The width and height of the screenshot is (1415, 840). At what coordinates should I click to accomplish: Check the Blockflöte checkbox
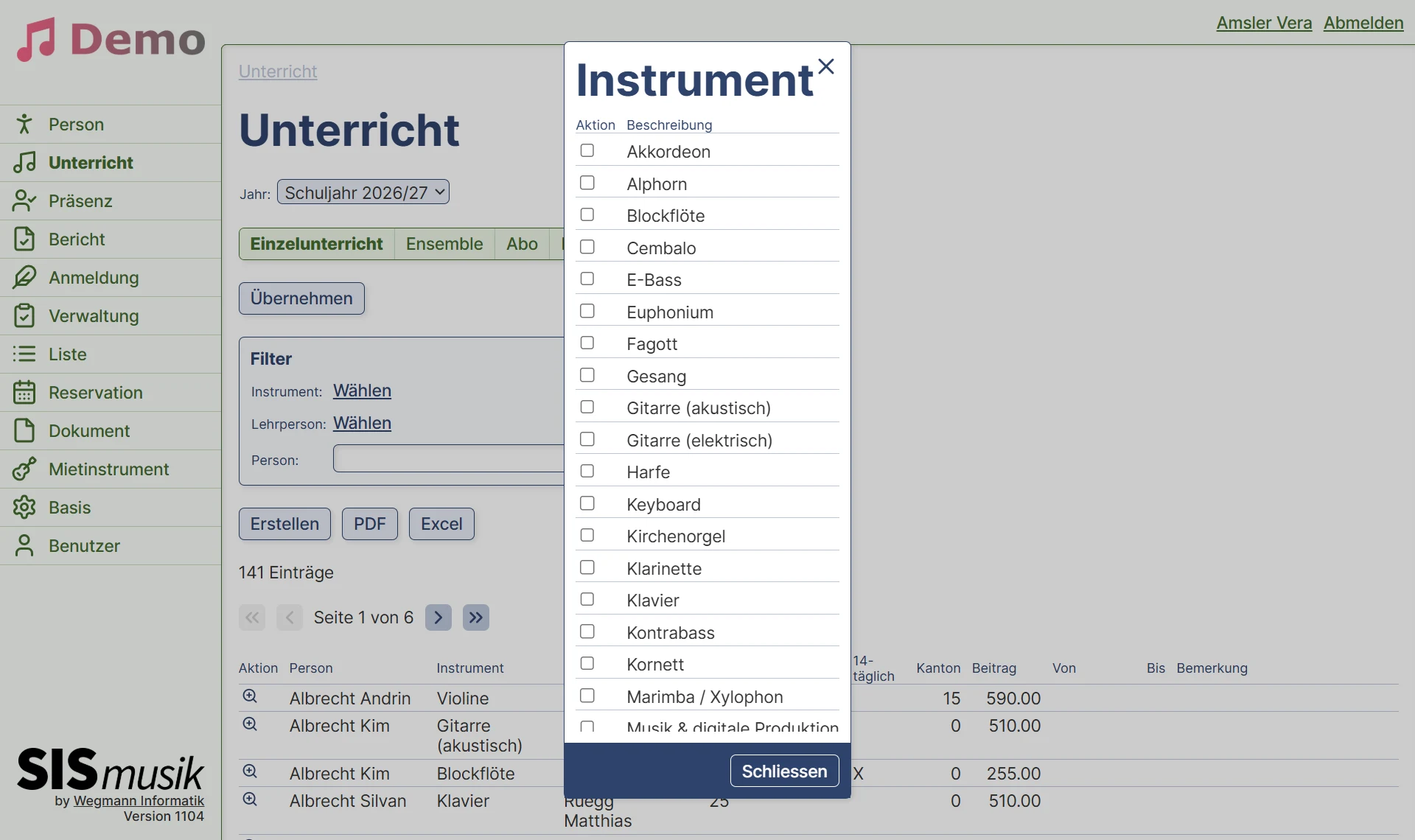[587, 214]
